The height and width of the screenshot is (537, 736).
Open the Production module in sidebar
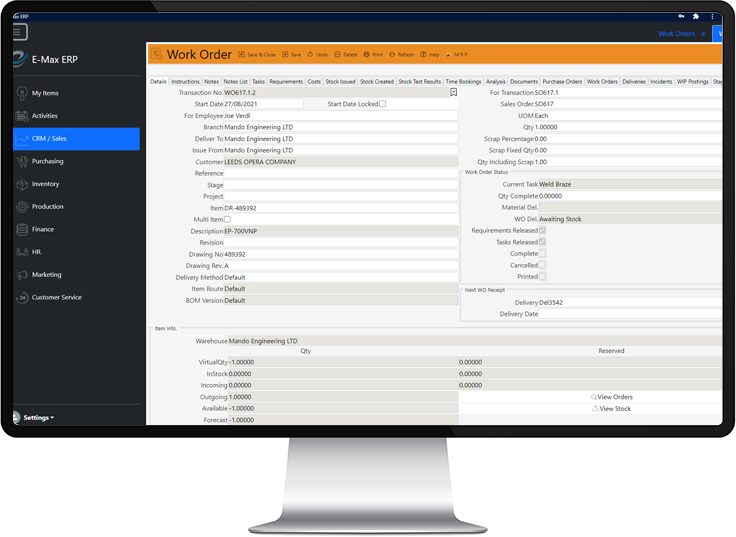47,207
